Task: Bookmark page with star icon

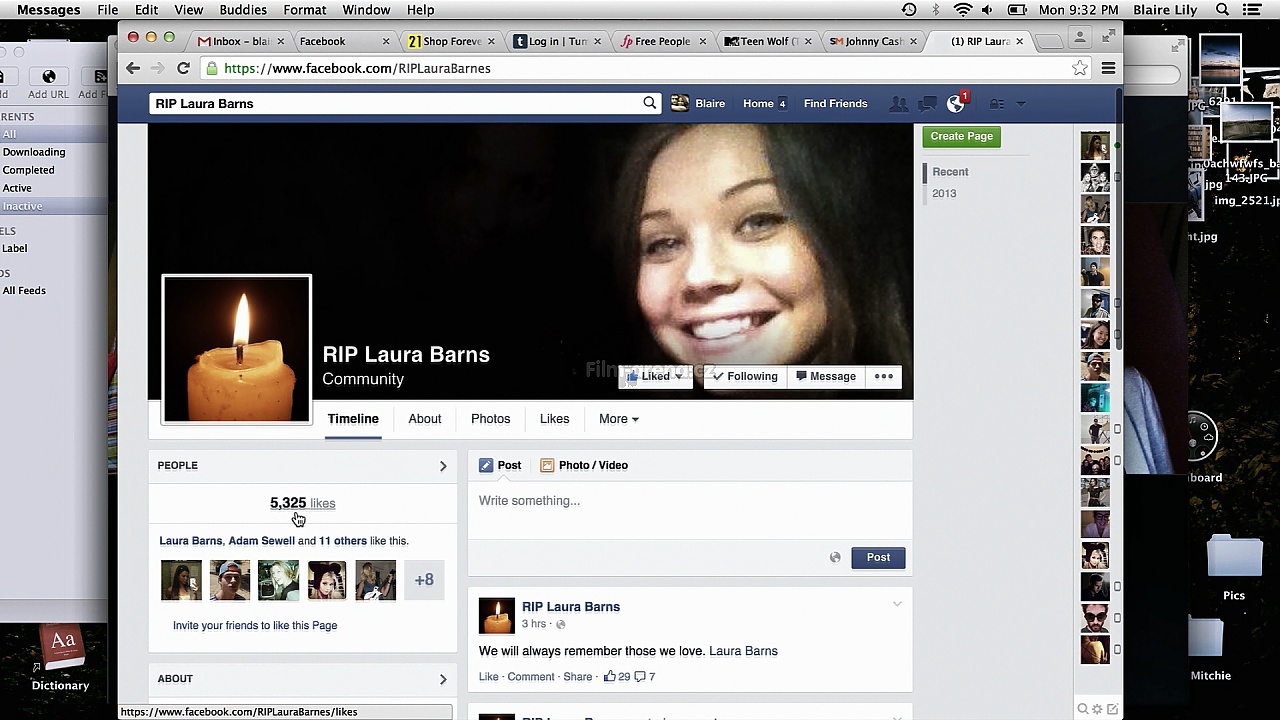Action: 1080,68
